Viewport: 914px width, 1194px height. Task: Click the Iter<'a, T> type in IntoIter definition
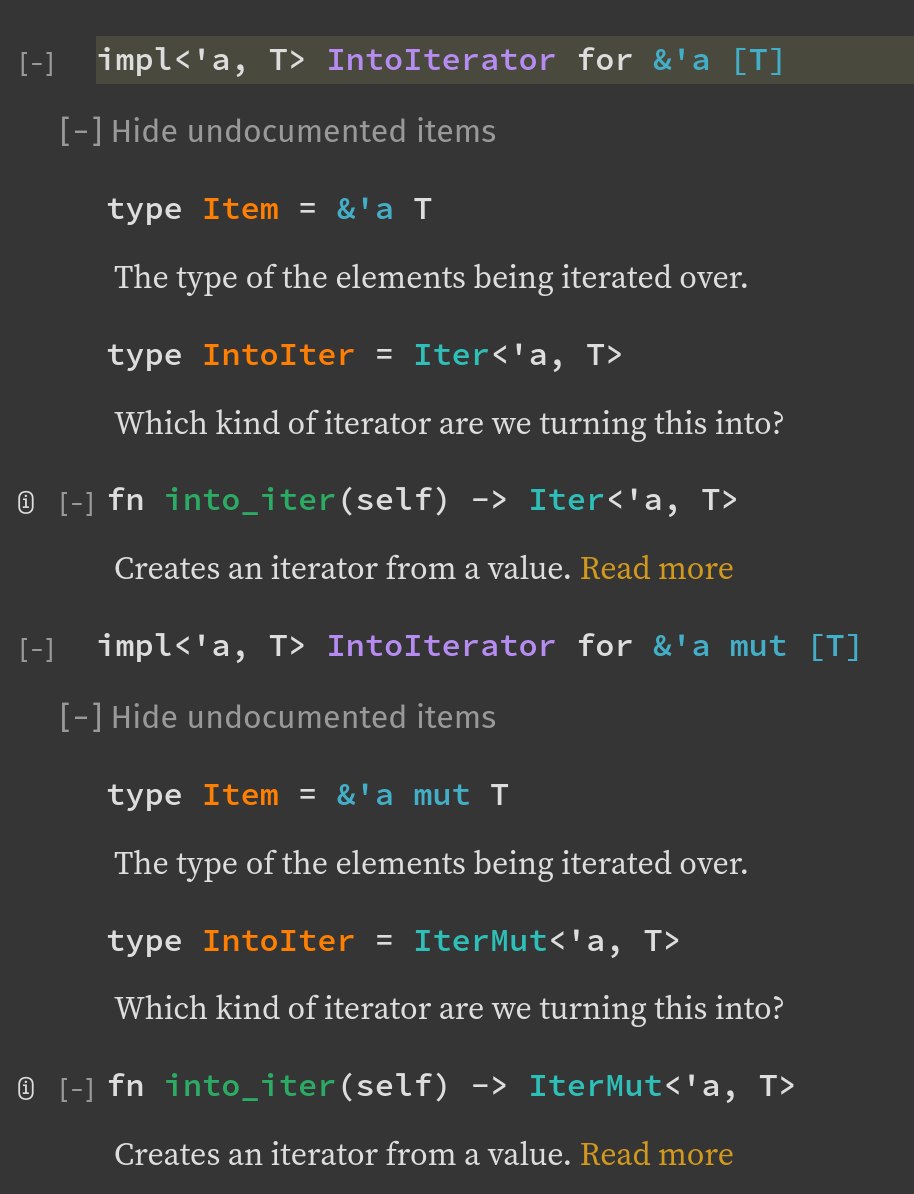[451, 355]
